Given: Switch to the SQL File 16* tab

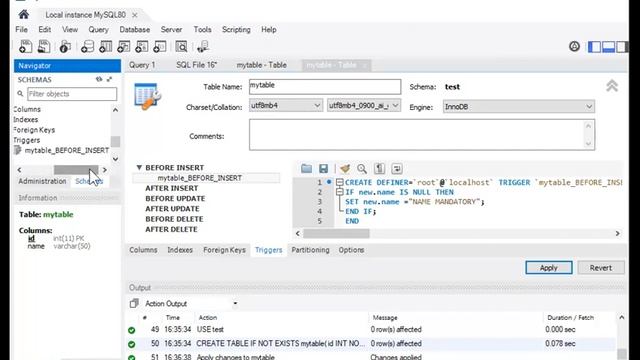Looking at the screenshot, I should pyautogui.click(x=197, y=65).
